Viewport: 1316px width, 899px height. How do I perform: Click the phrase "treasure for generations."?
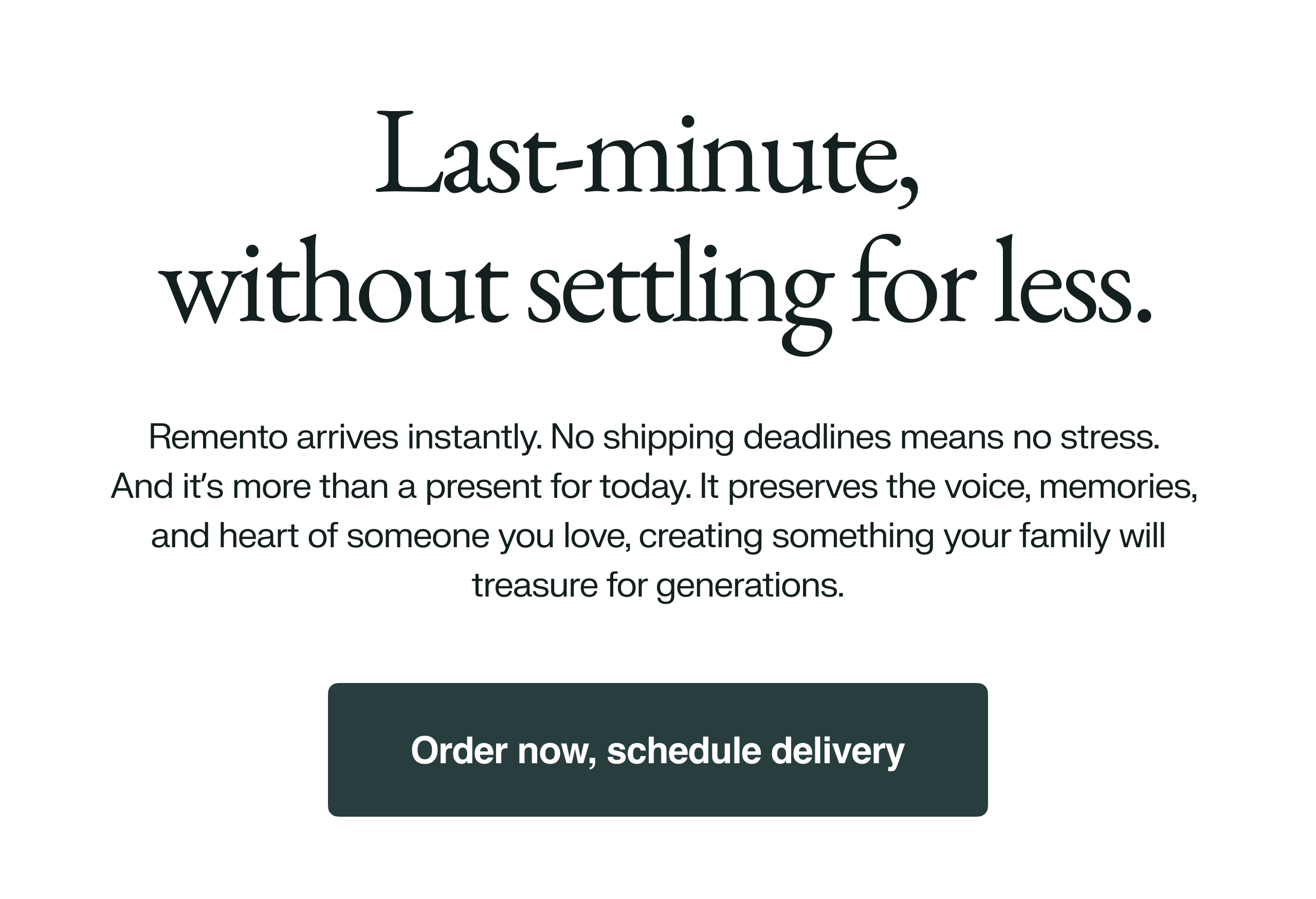(x=658, y=585)
